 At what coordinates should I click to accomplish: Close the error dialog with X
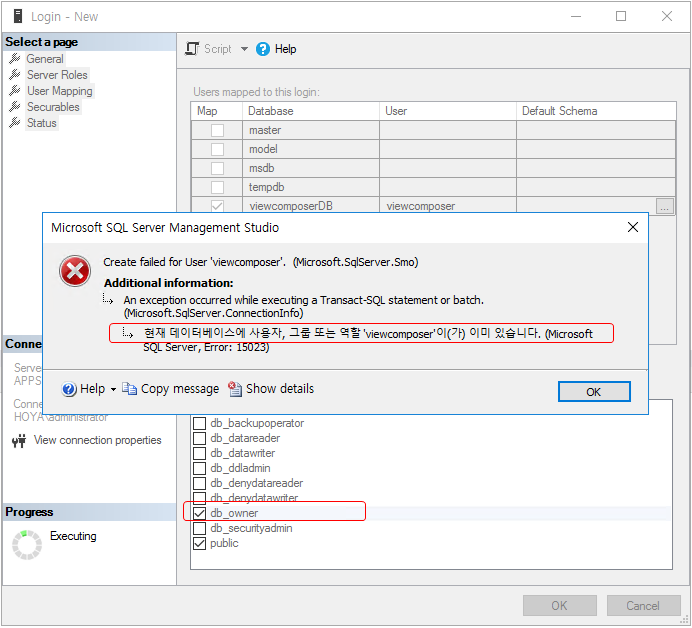(633, 227)
